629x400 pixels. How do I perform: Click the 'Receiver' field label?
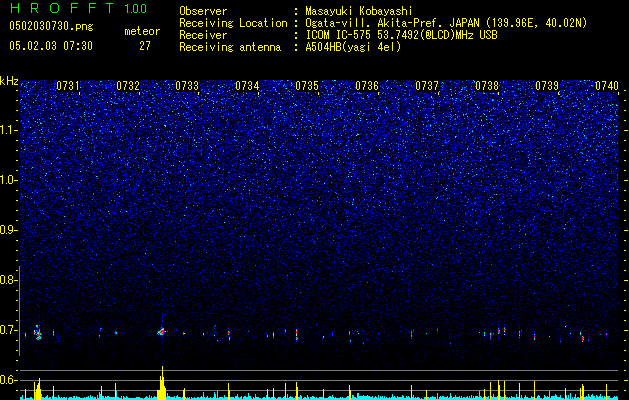coord(203,35)
